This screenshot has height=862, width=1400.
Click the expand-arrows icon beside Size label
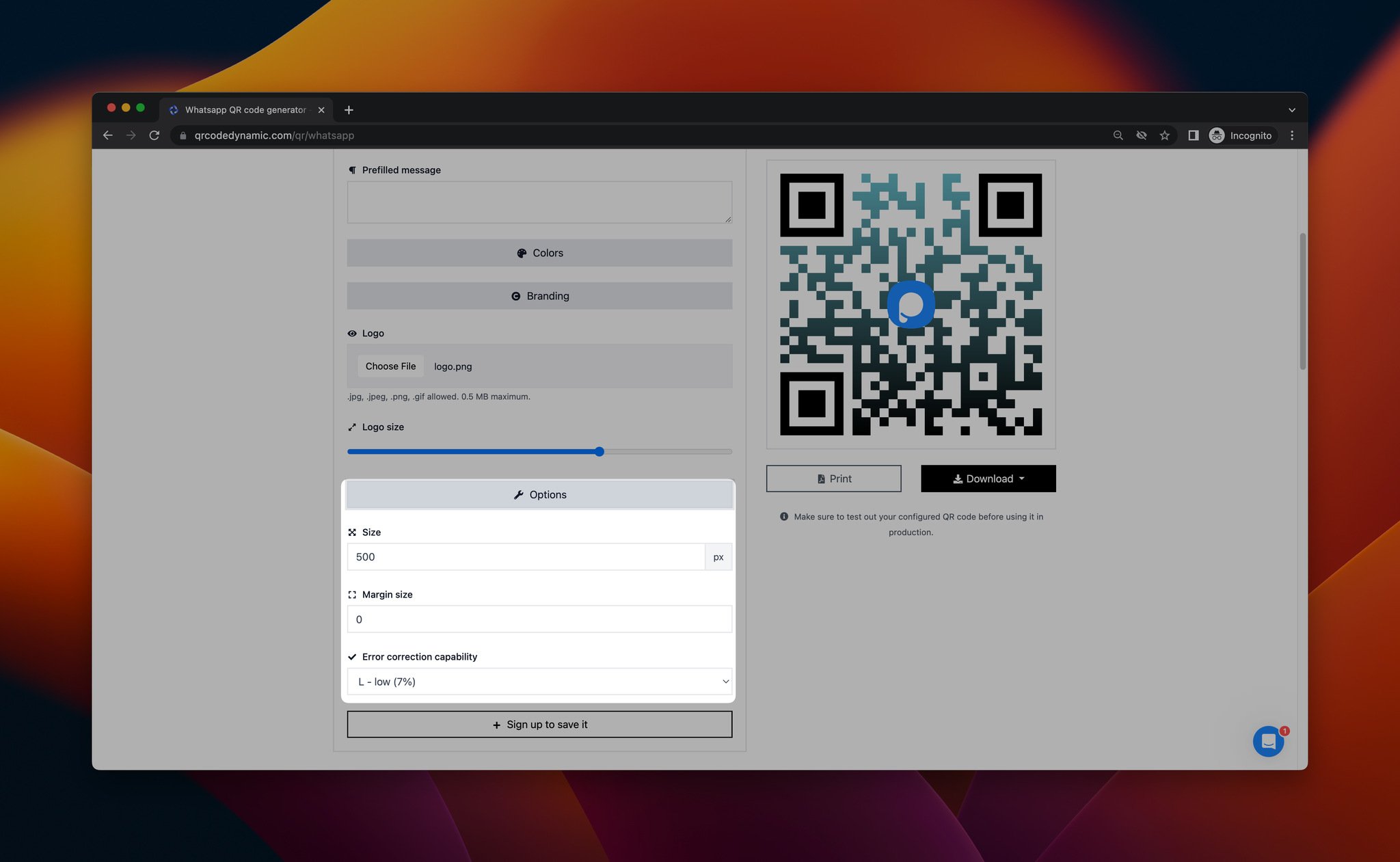(352, 533)
